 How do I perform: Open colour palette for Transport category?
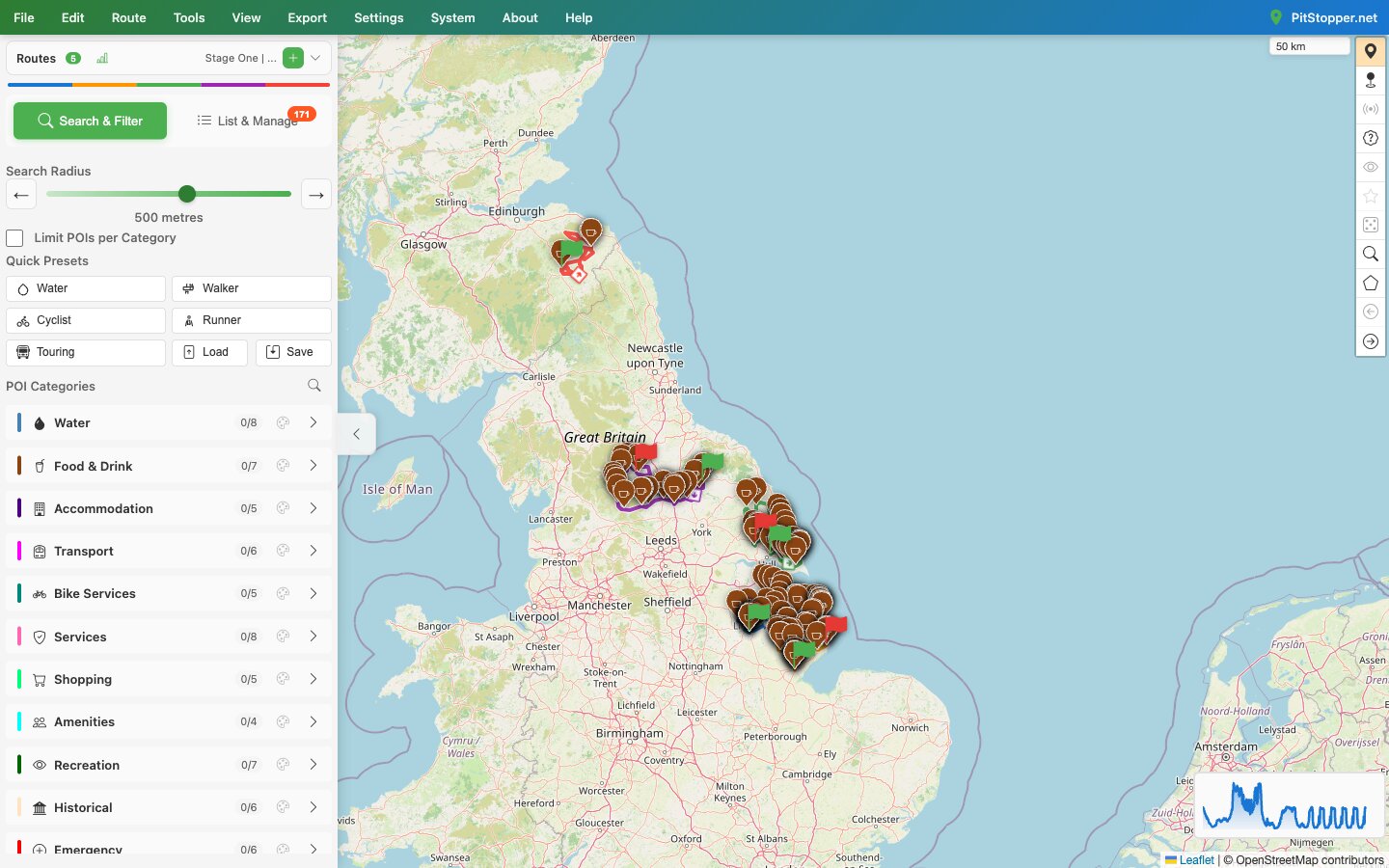(x=283, y=551)
